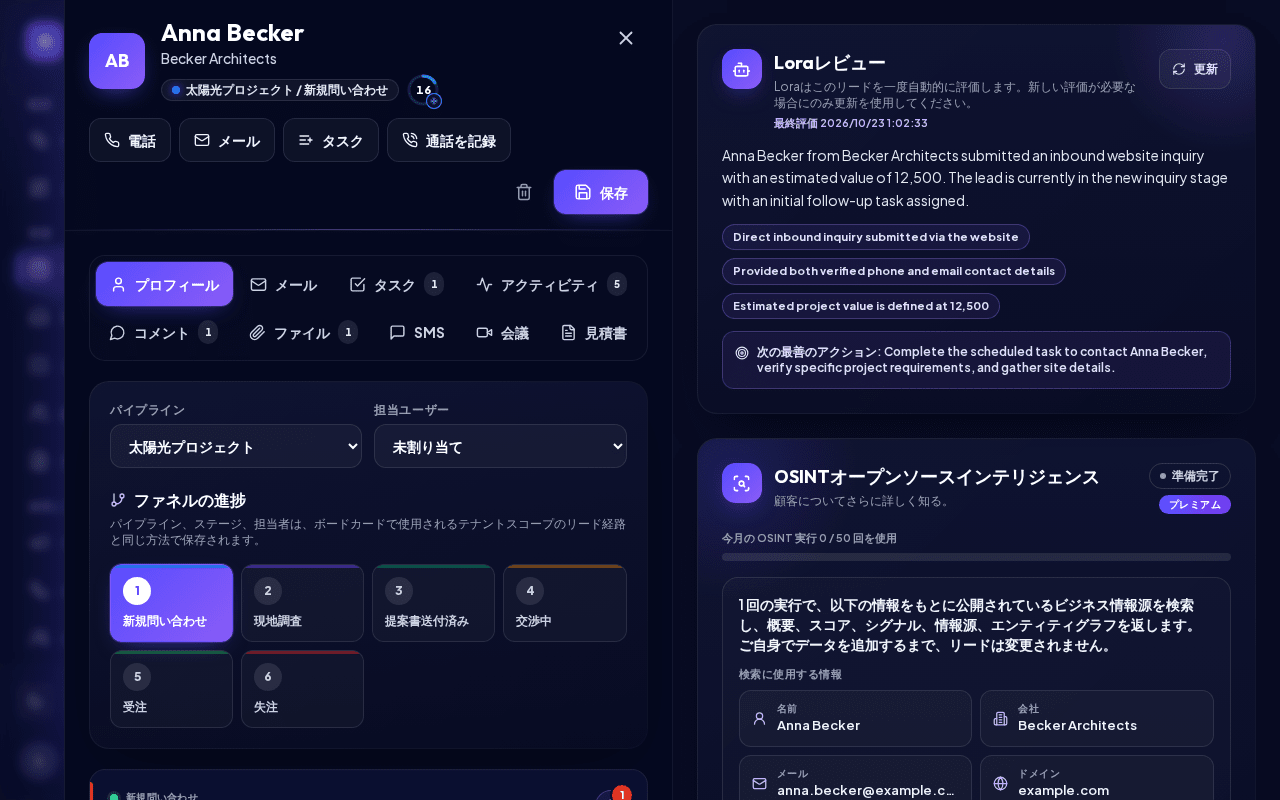Image resolution: width=1280 pixels, height=800 pixels.
Task: Select funnel stage 3 提案書送付済み
Action: (433, 603)
